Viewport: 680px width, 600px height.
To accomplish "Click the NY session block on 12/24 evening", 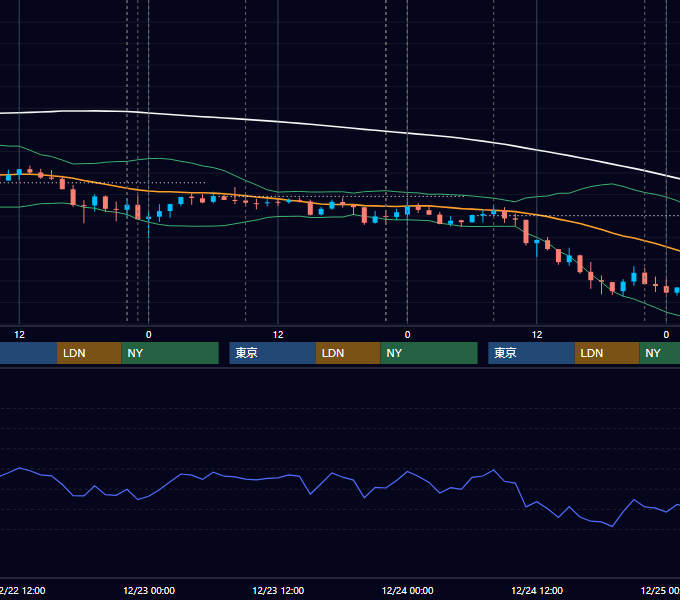I will pos(660,353).
